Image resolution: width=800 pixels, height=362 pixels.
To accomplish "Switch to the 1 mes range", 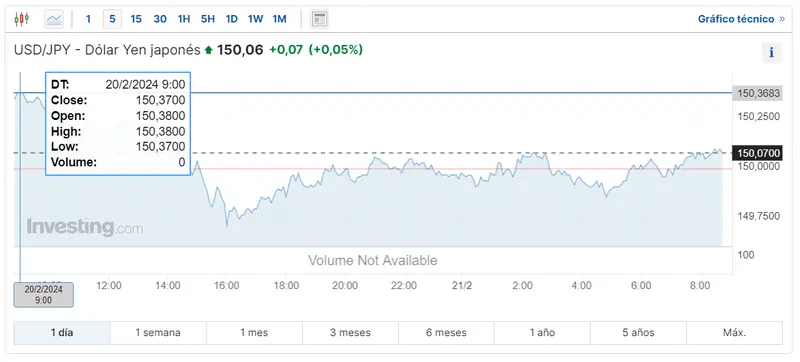I will (x=254, y=333).
